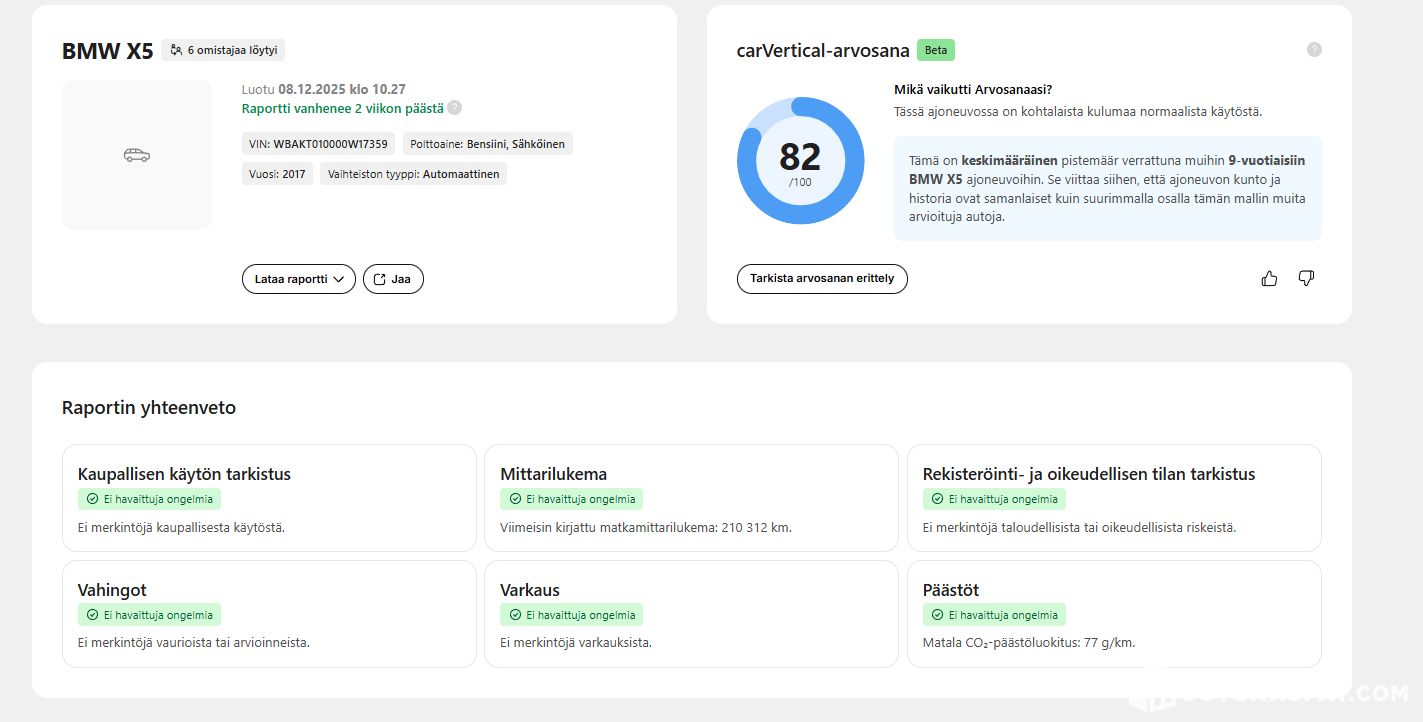
Task: Click the thumbs down rating icon
Action: 1305,278
